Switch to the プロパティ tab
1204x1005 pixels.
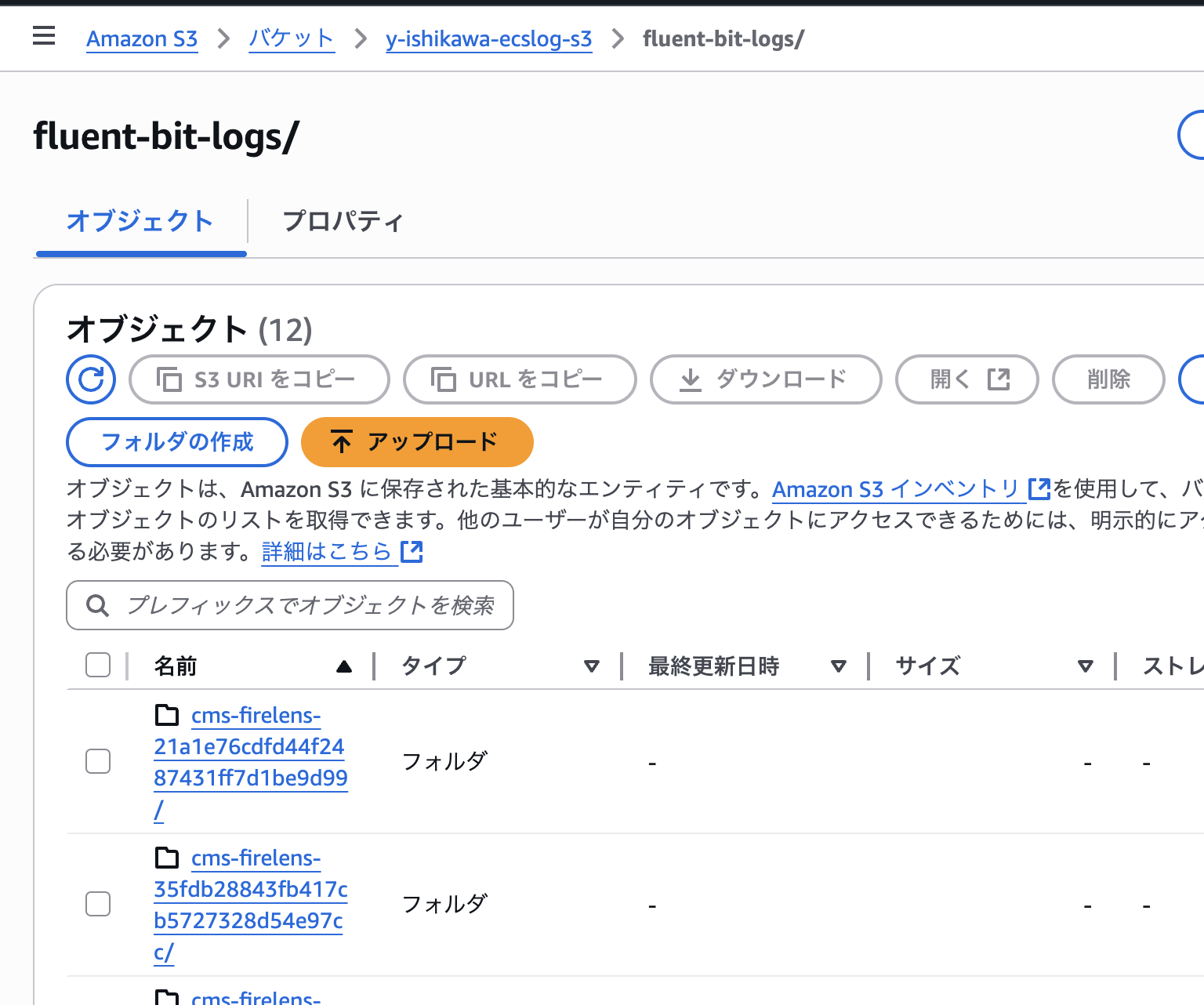[x=343, y=221]
